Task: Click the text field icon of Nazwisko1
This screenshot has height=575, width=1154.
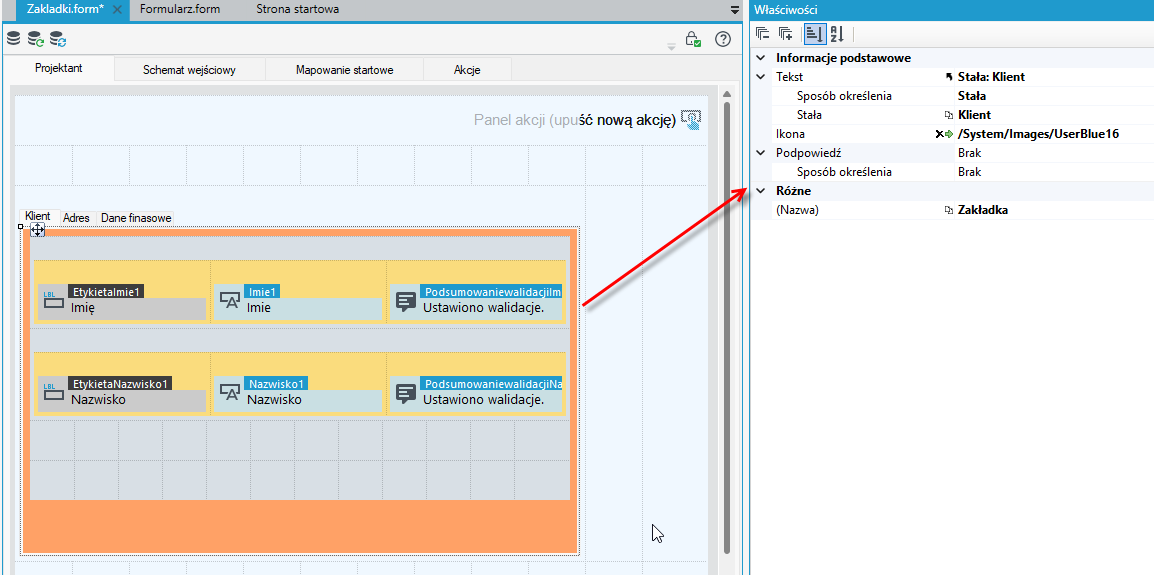Action: pos(230,392)
